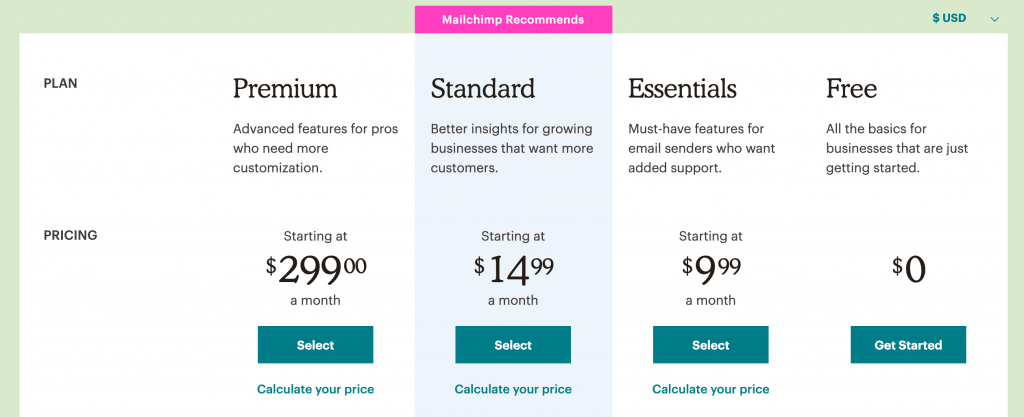Image resolution: width=1024 pixels, height=417 pixels.
Task: Open Calculate your price under Essentials
Action: pyautogui.click(x=710, y=389)
